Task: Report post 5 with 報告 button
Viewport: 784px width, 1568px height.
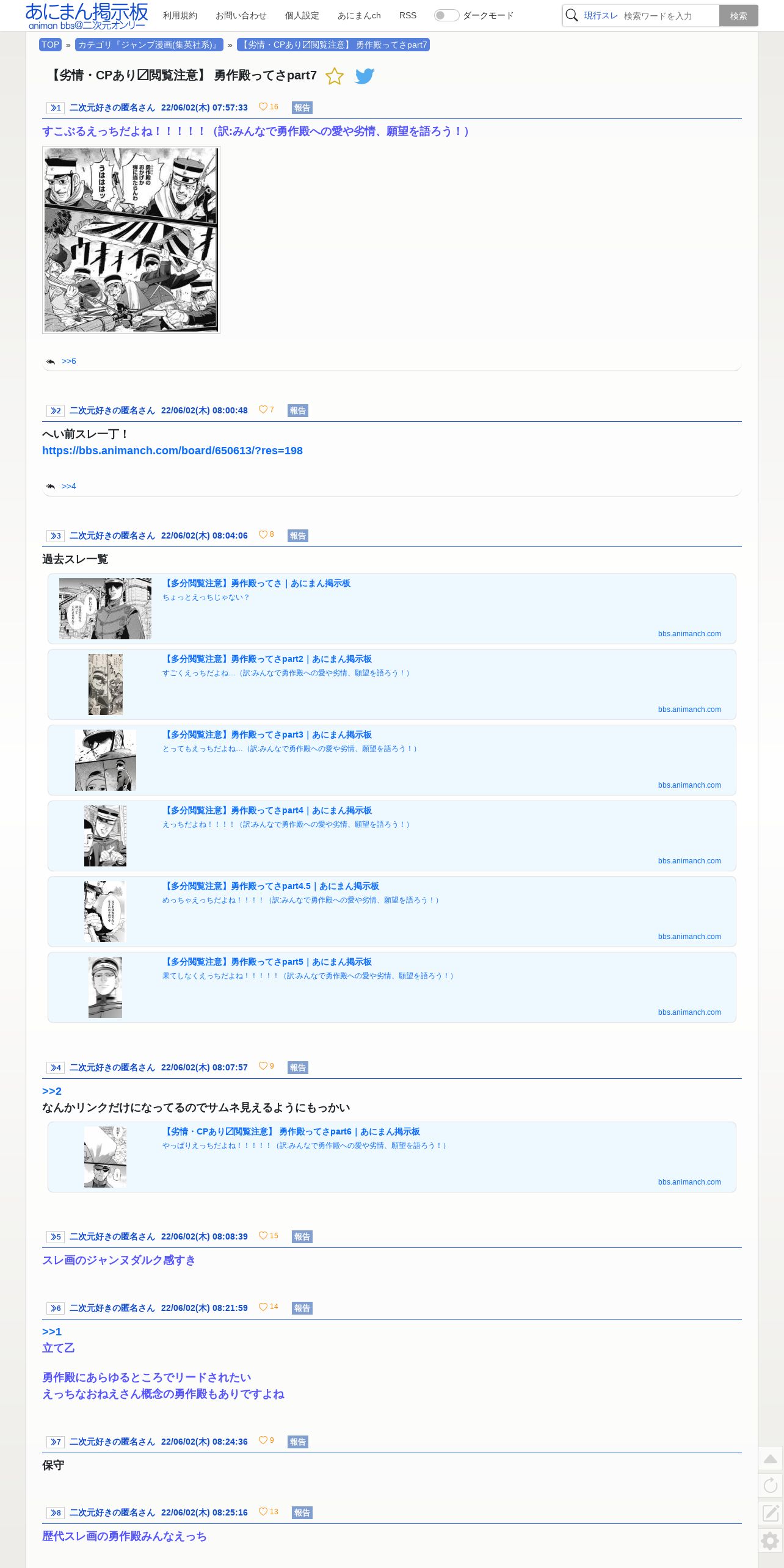Action: pos(302,1237)
